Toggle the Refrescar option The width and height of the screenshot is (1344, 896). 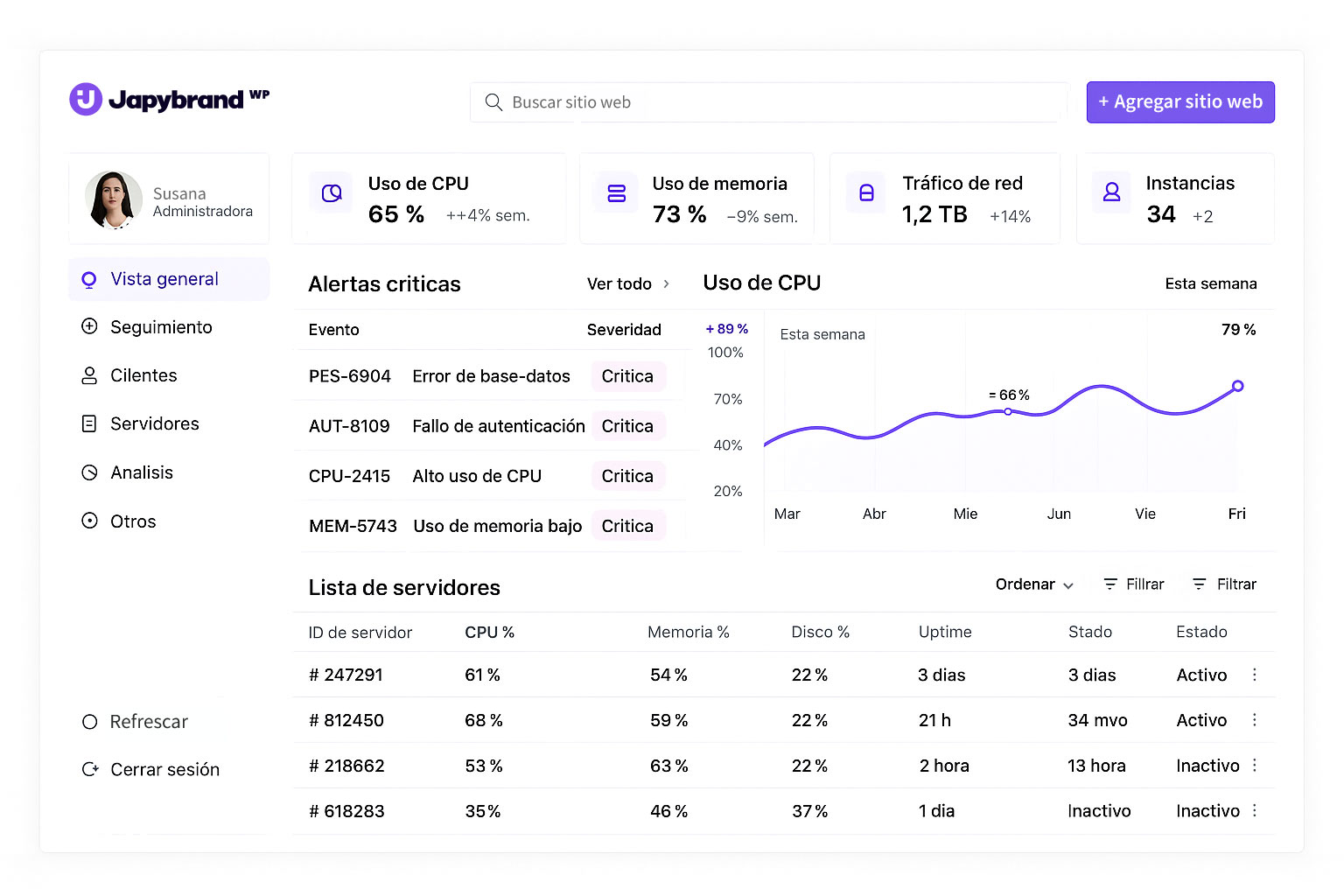coord(147,721)
